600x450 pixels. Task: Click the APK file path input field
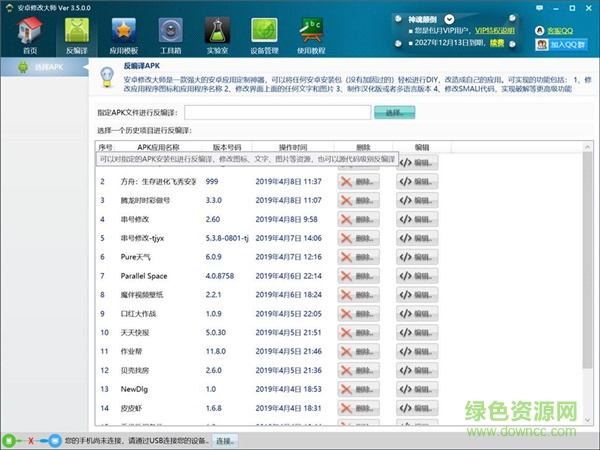[283, 113]
